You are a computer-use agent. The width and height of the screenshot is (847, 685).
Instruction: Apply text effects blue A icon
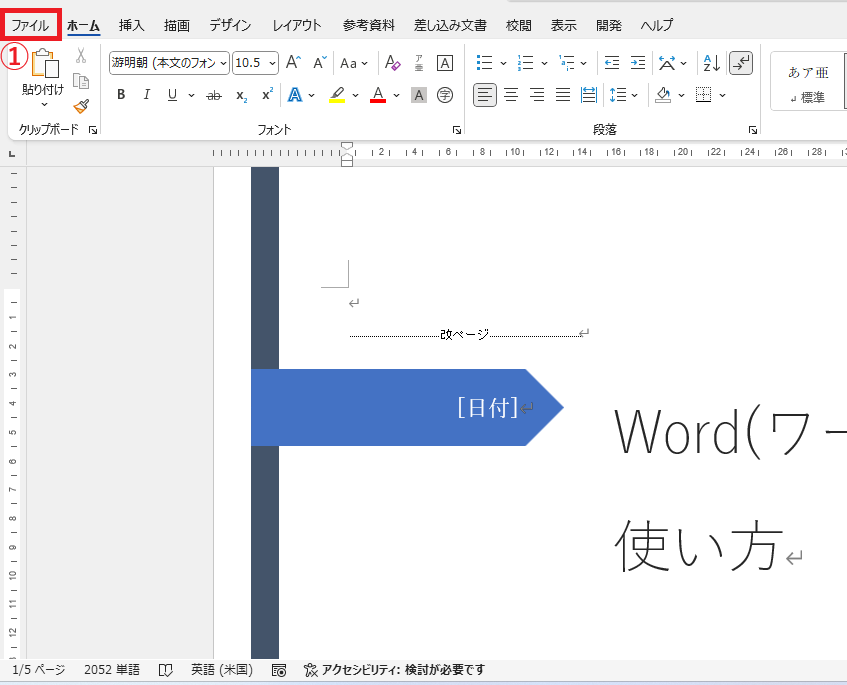pyautogui.click(x=295, y=95)
